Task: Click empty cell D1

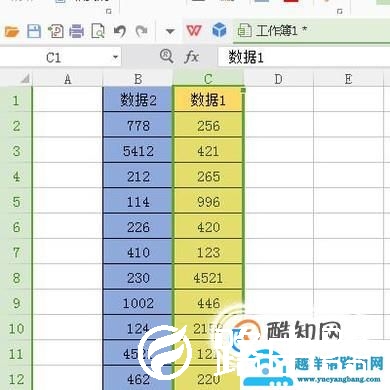Action: click(278, 100)
